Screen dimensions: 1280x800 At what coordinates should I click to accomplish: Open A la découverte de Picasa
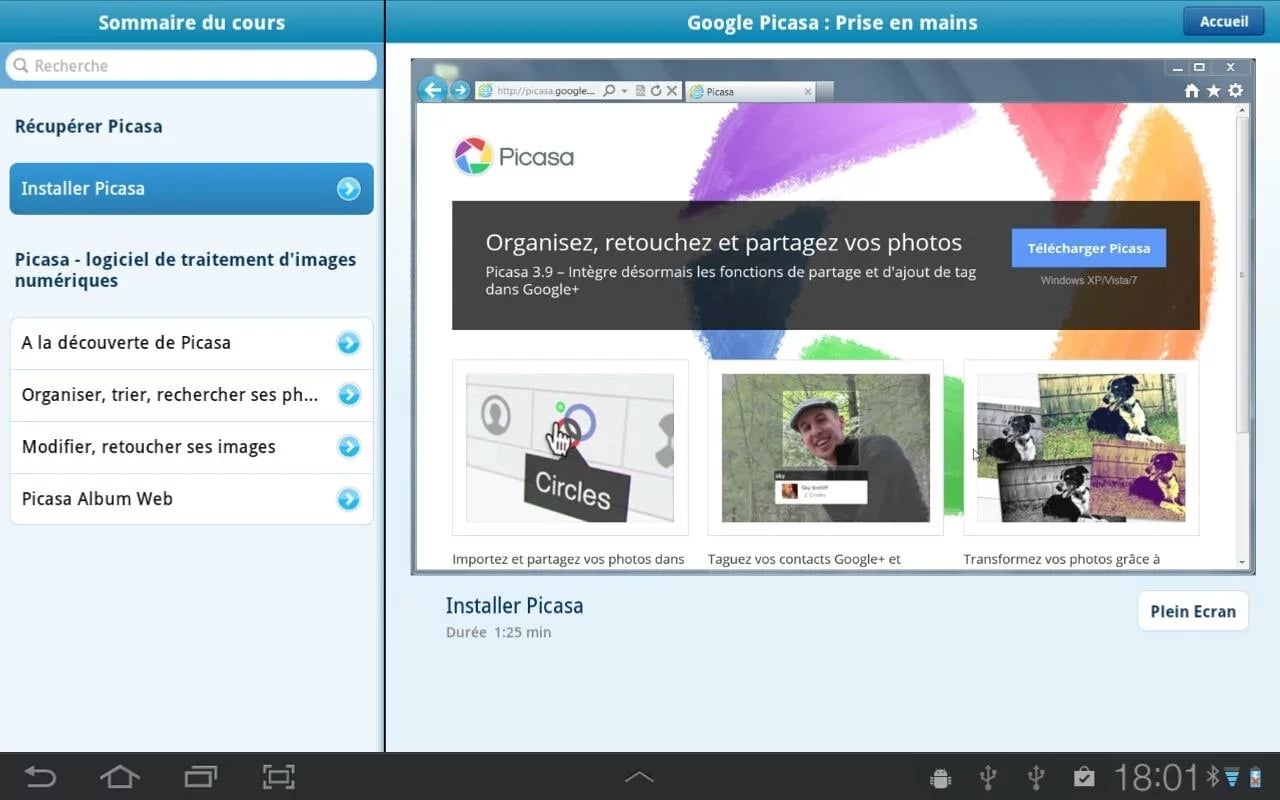(191, 343)
